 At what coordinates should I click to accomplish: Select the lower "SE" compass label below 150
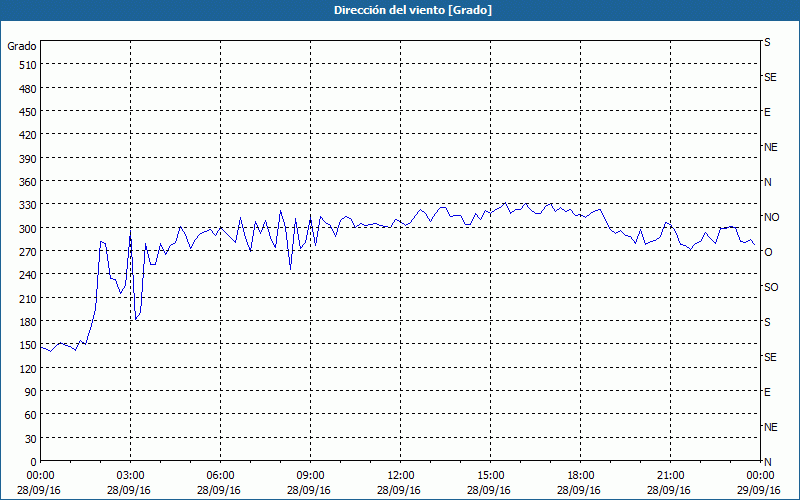770,357
